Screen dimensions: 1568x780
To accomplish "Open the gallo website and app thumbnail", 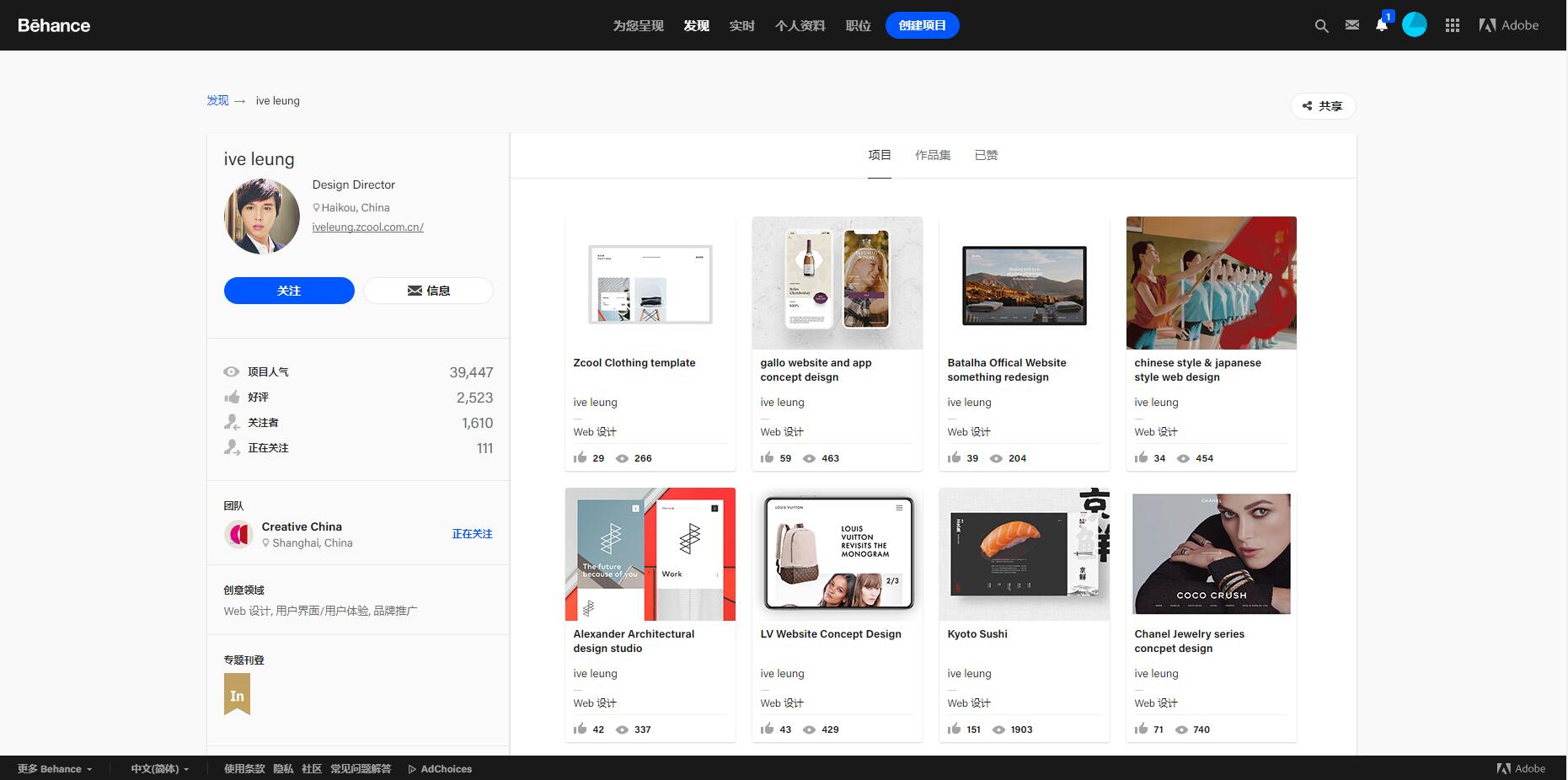I will coord(838,283).
